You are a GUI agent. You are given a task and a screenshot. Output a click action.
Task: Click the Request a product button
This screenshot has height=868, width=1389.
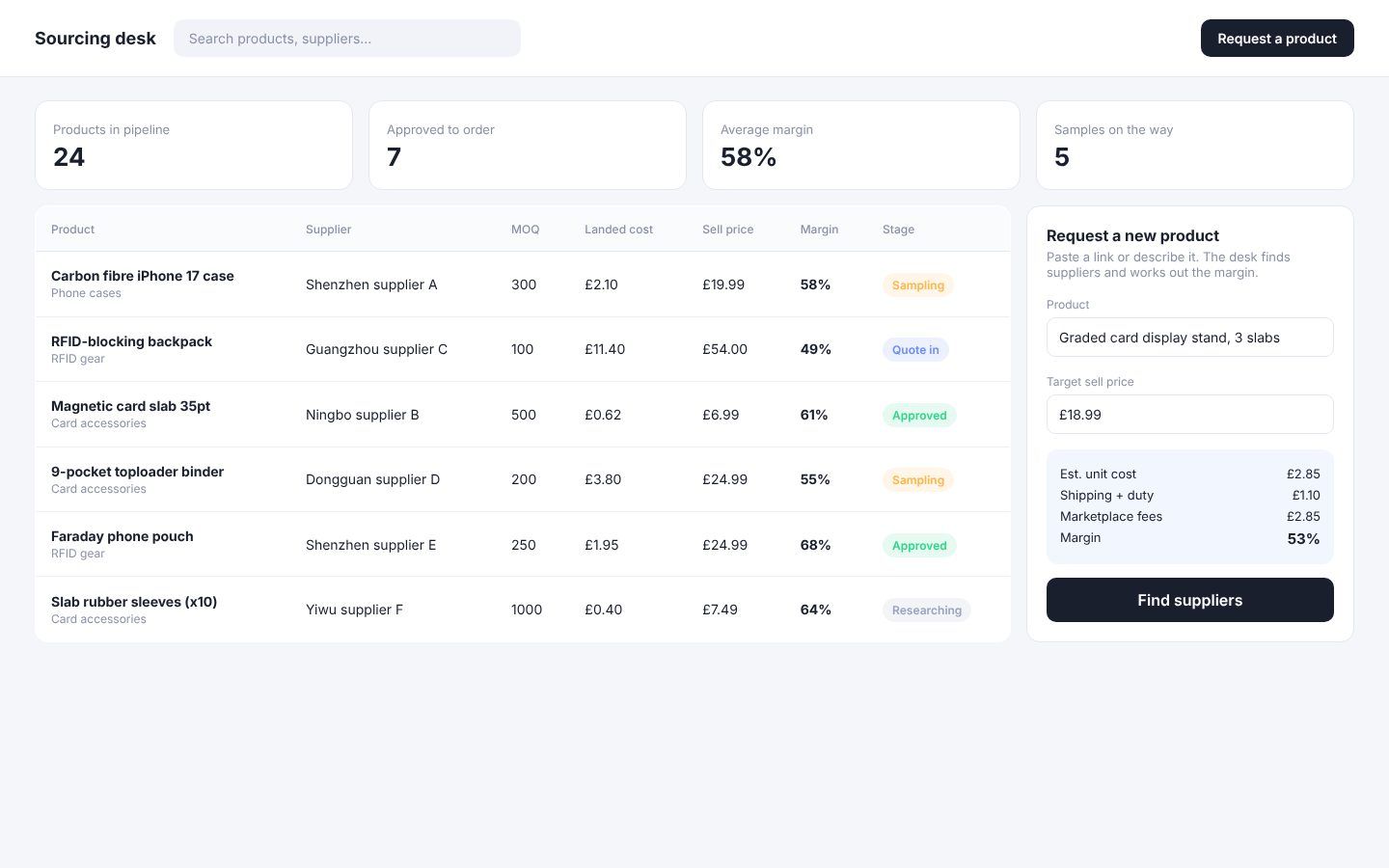coord(1277,39)
